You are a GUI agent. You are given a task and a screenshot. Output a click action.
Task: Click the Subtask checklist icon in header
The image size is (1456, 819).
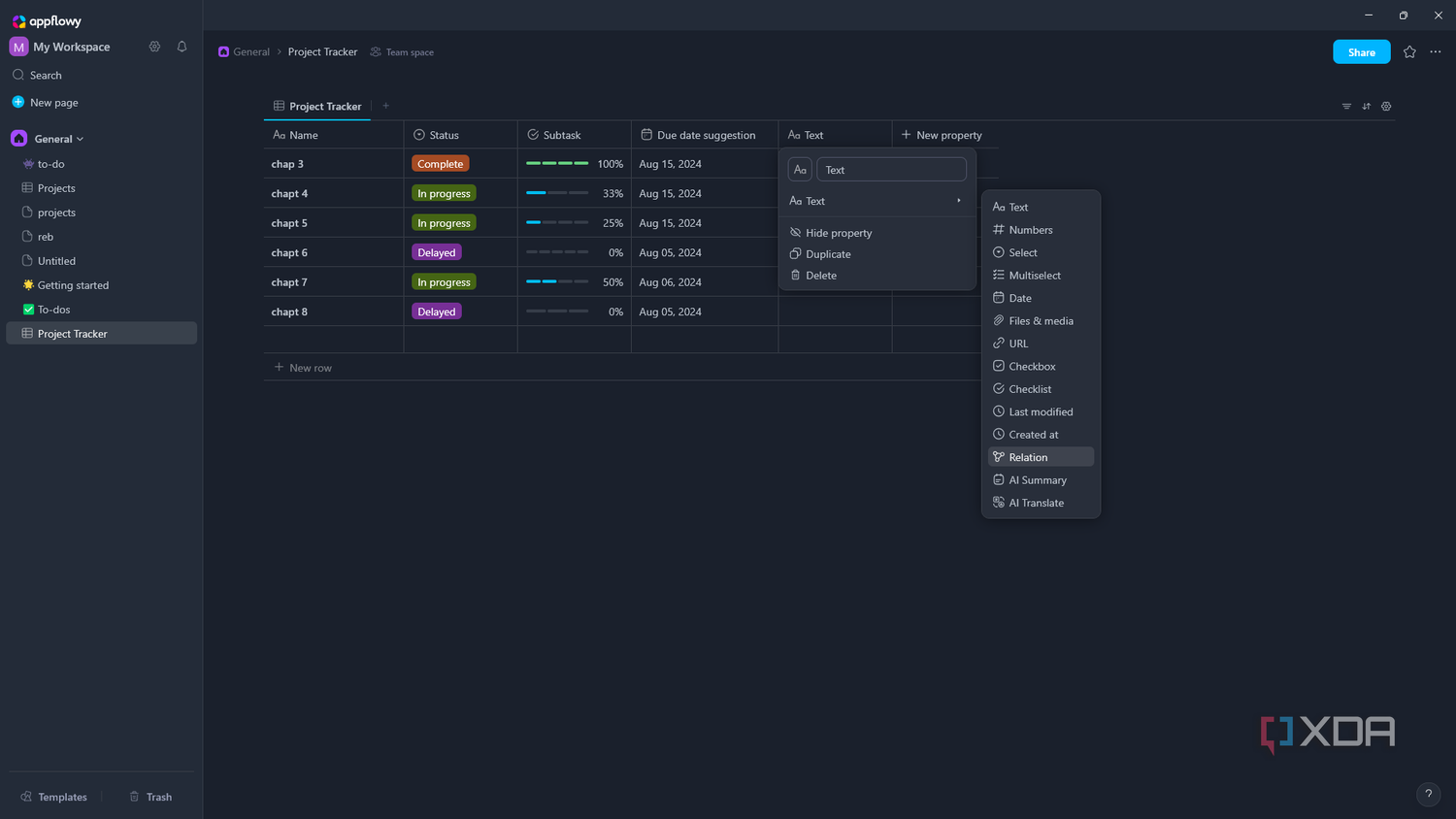[x=533, y=135]
